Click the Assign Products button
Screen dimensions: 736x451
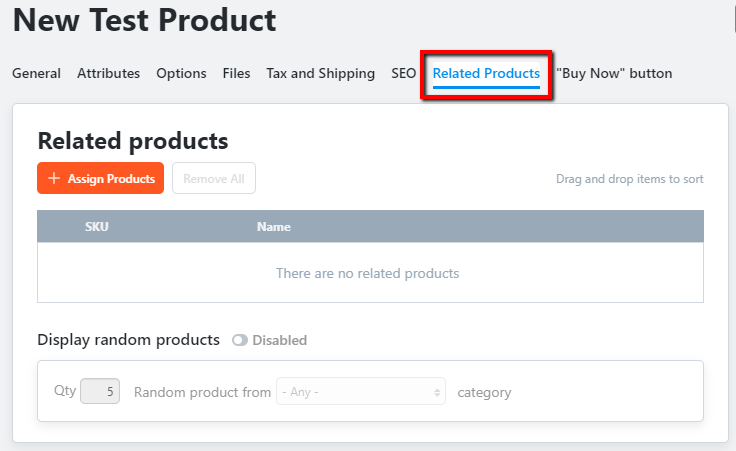100,178
